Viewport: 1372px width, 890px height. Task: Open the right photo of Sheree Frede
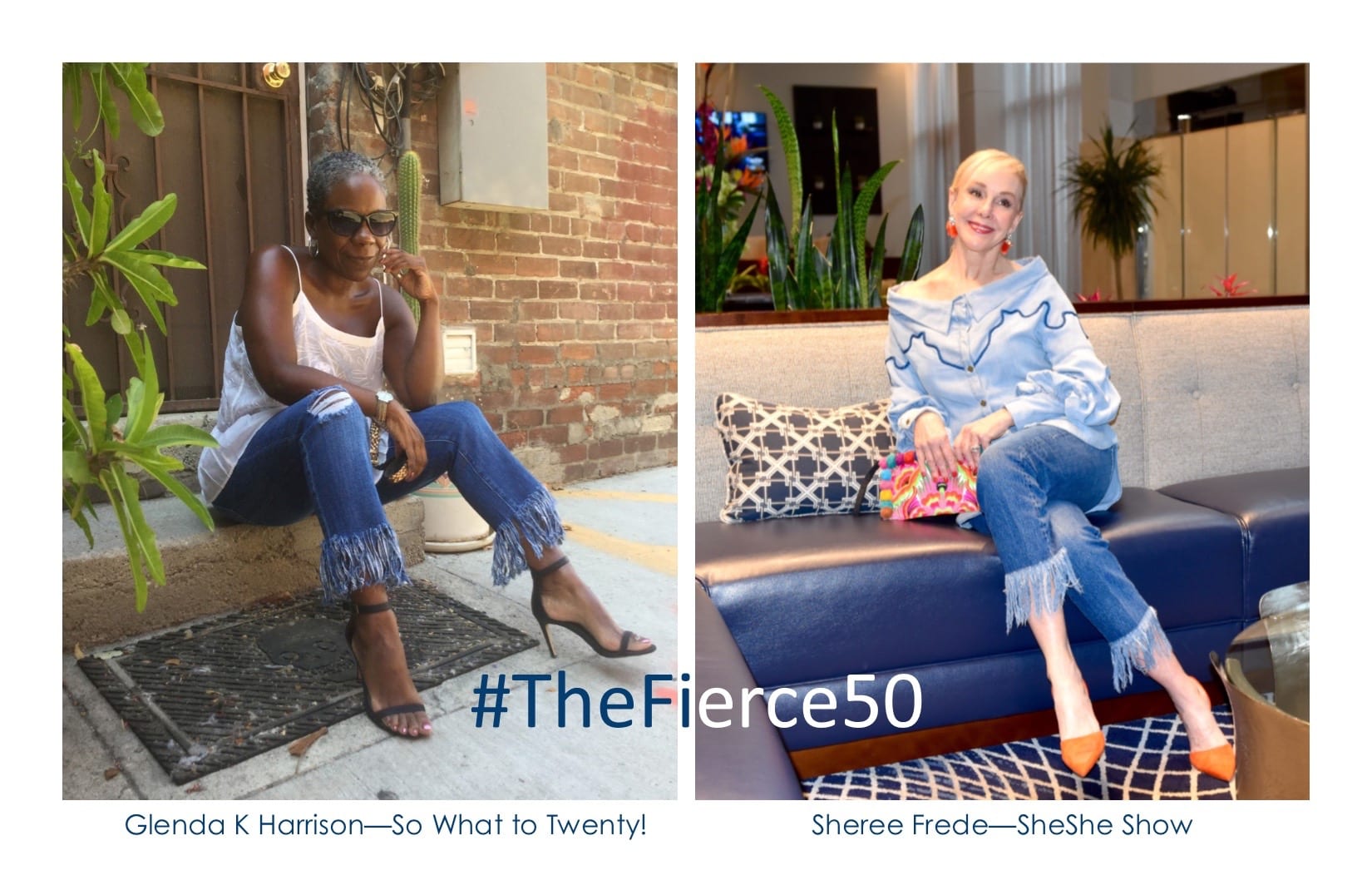click(x=1002, y=431)
